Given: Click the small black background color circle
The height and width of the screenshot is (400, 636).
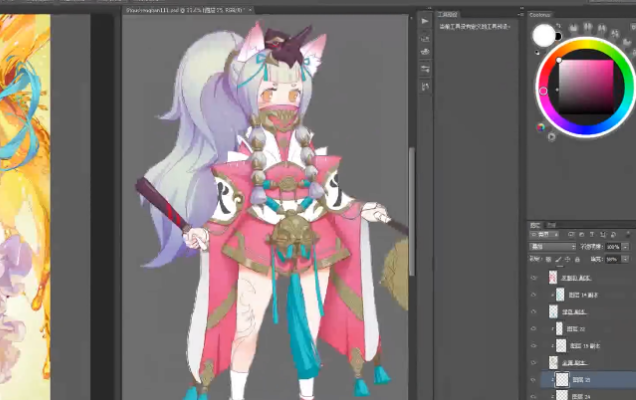Looking at the screenshot, I should point(559,37).
